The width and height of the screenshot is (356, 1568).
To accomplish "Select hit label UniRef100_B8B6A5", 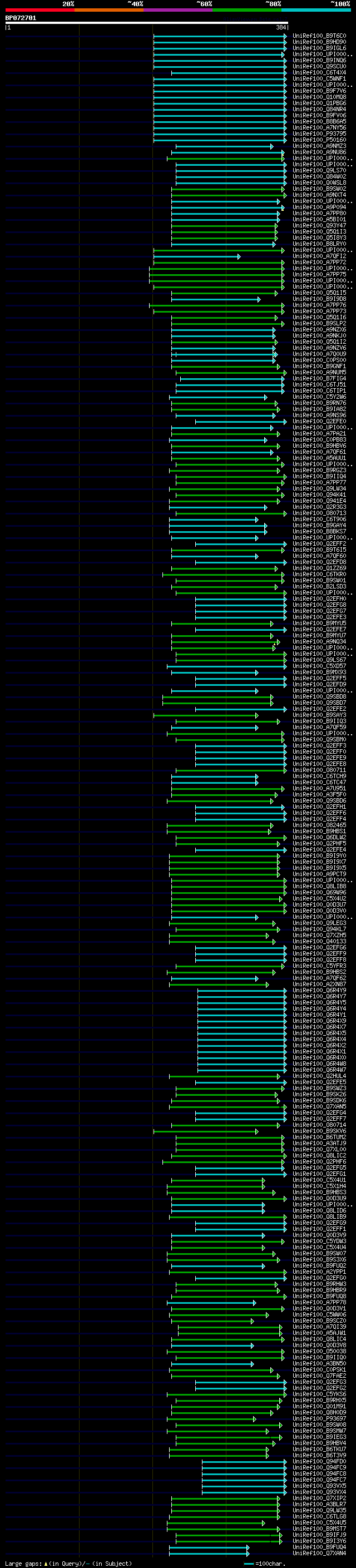I will tap(319, 122).
